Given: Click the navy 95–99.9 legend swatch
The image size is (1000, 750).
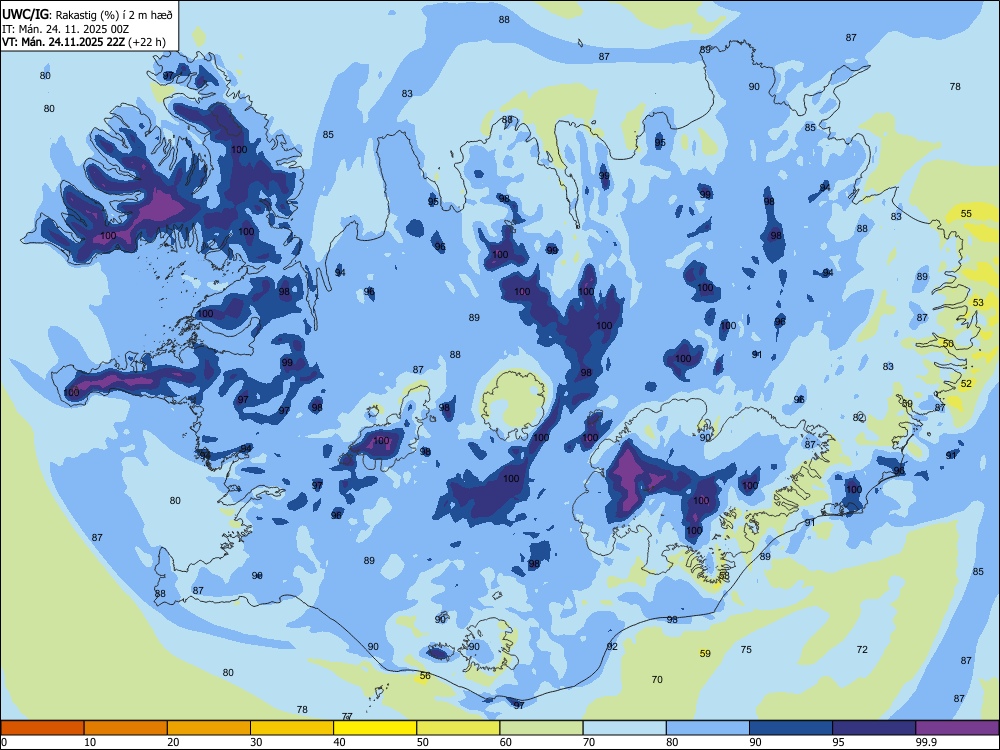Looking at the screenshot, I should [x=874, y=728].
